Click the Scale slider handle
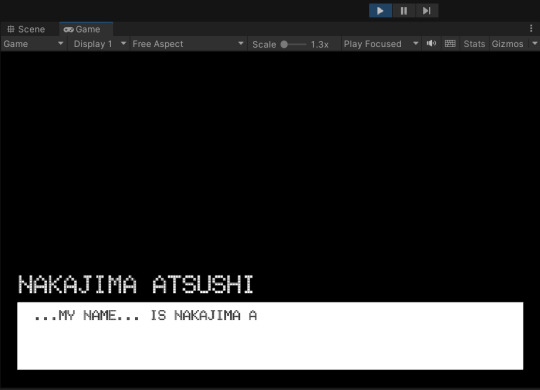Screen dimensions: 540x390 (284, 44)
